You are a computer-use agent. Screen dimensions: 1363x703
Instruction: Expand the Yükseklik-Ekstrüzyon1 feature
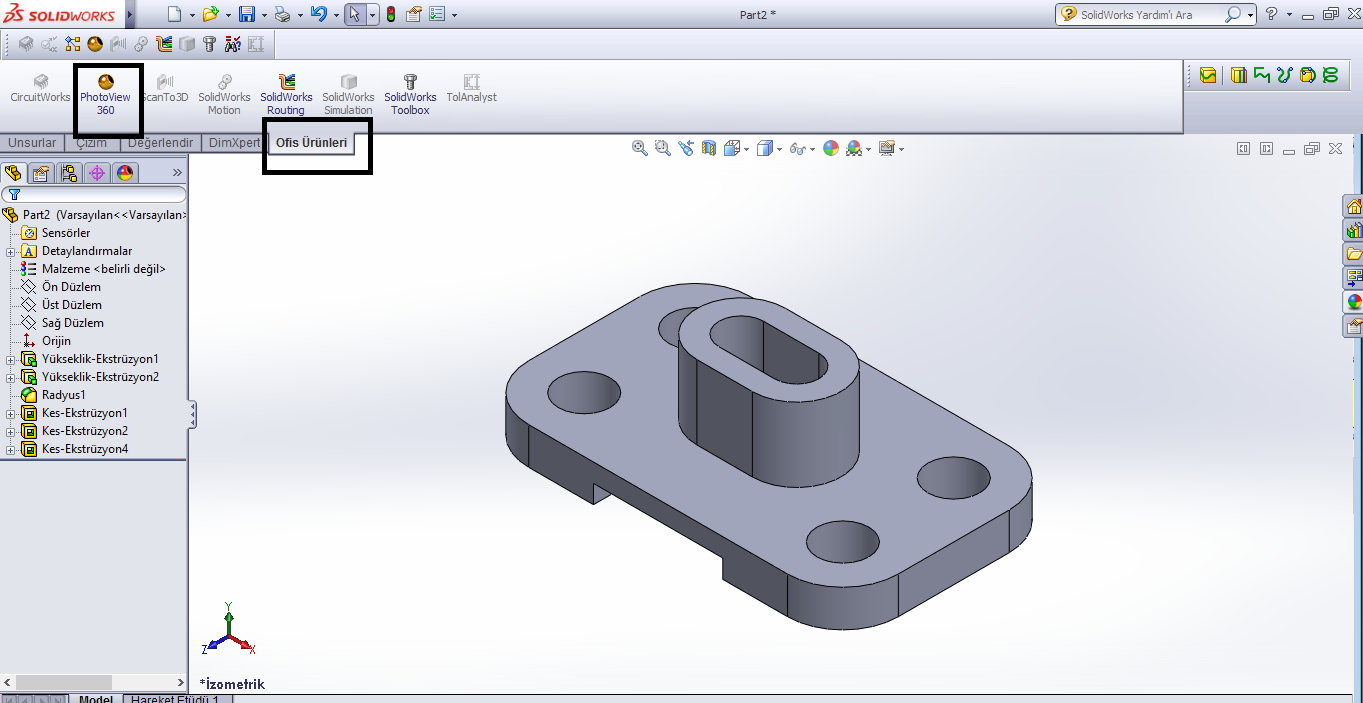click(9, 358)
